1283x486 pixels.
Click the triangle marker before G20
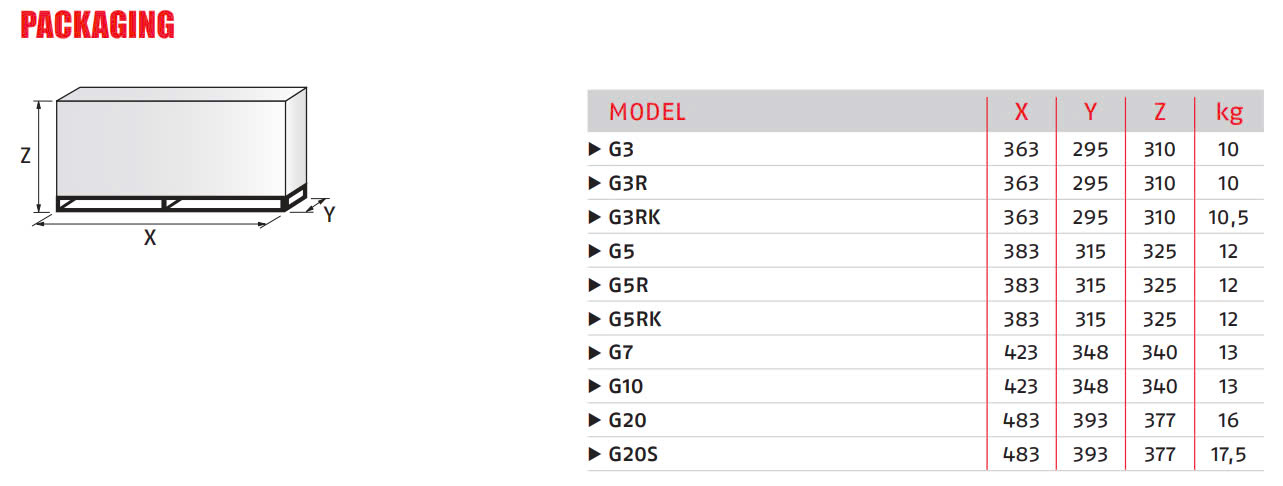coord(595,421)
